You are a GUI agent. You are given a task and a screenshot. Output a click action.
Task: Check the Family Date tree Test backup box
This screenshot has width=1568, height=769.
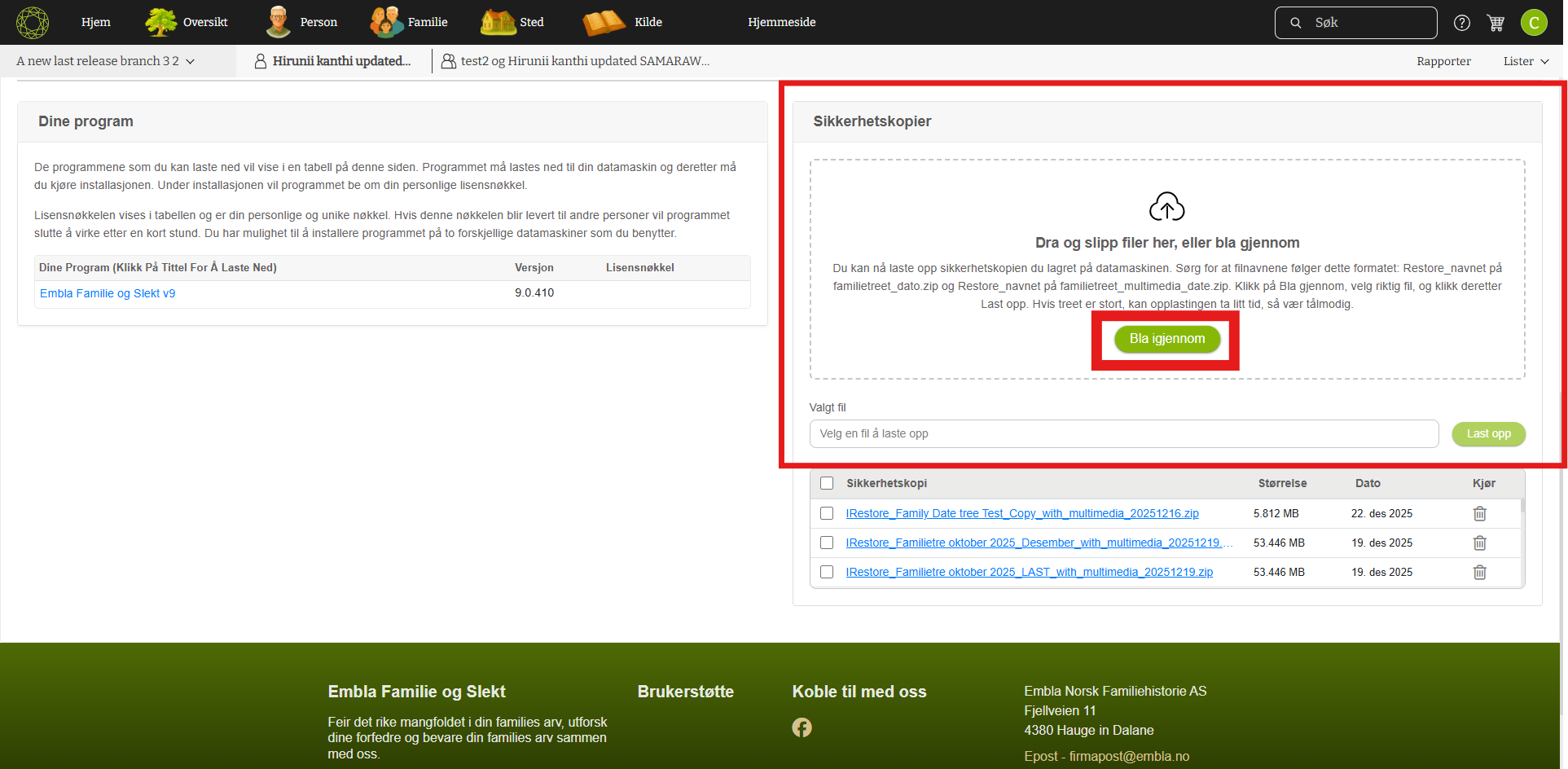point(827,513)
